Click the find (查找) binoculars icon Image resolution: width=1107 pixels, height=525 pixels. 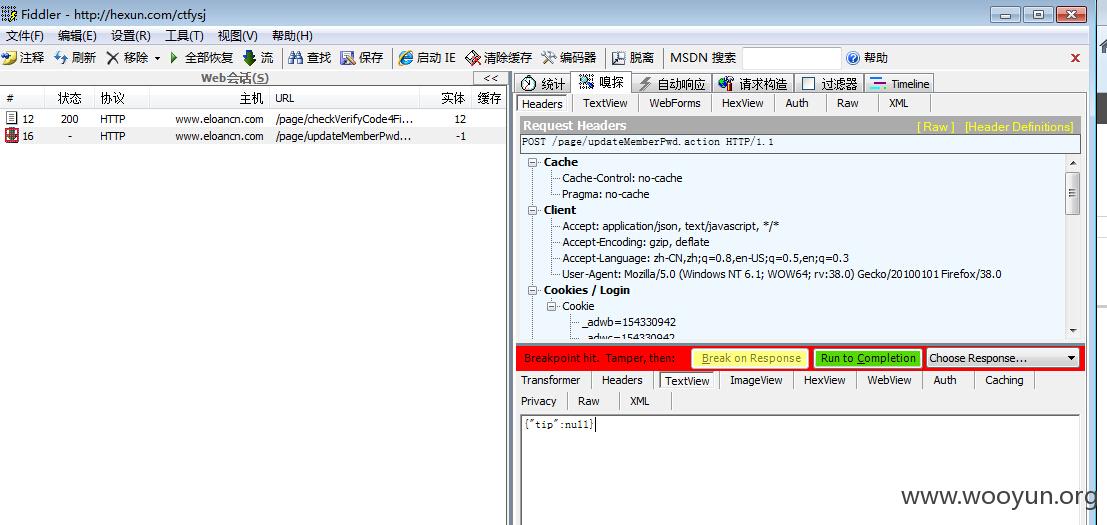295,58
